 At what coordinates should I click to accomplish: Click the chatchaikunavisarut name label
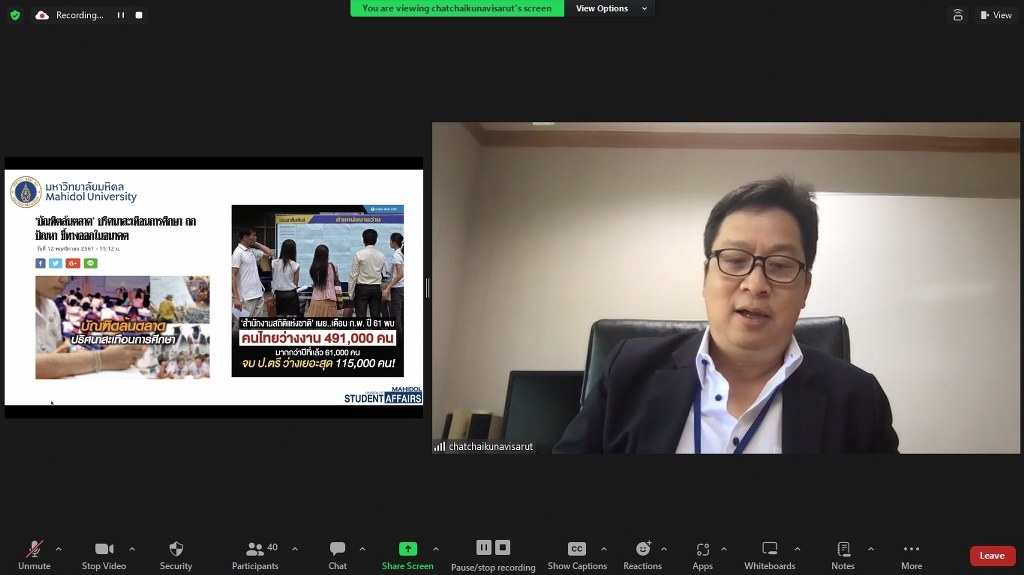pos(490,446)
